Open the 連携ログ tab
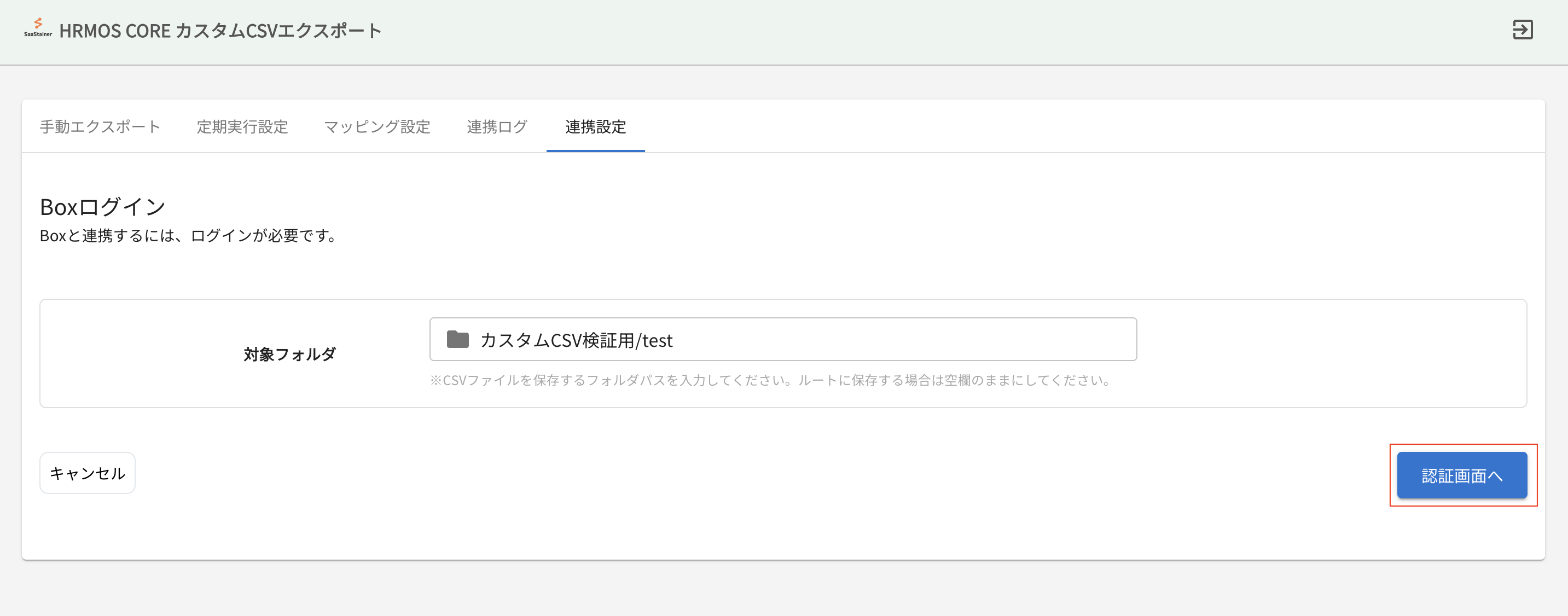1568x616 pixels. (497, 126)
